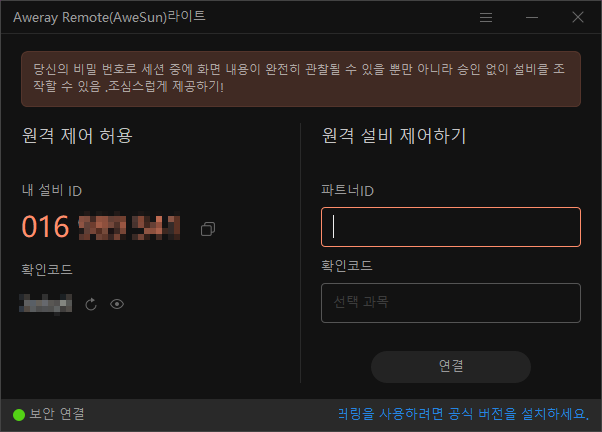Click the blurred verification code value
This screenshot has height=432, width=602.
[46, 304]
